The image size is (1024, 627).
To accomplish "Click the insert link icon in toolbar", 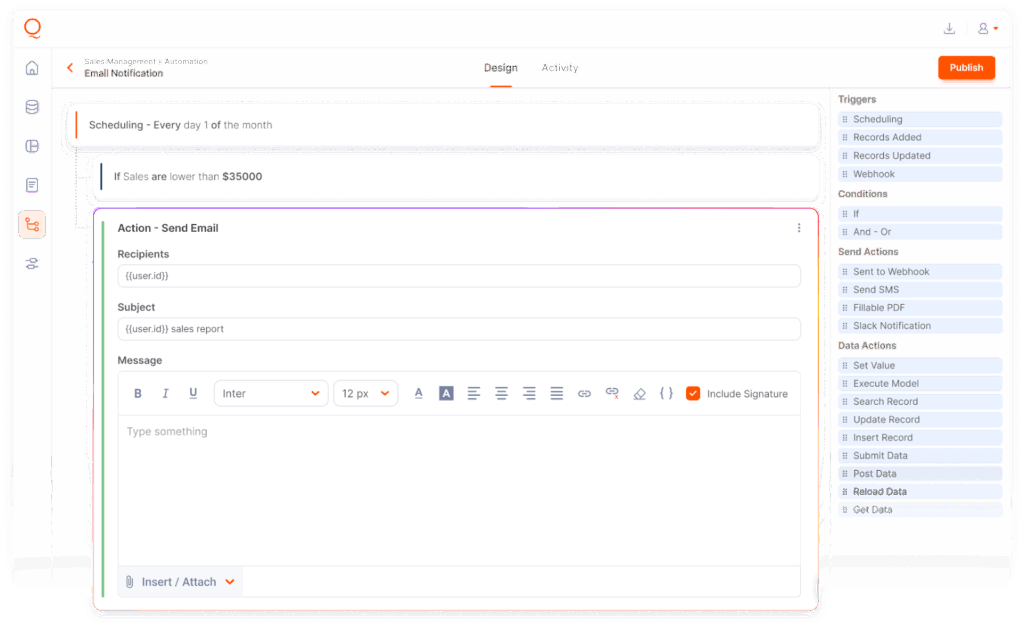I will point(584,394).
